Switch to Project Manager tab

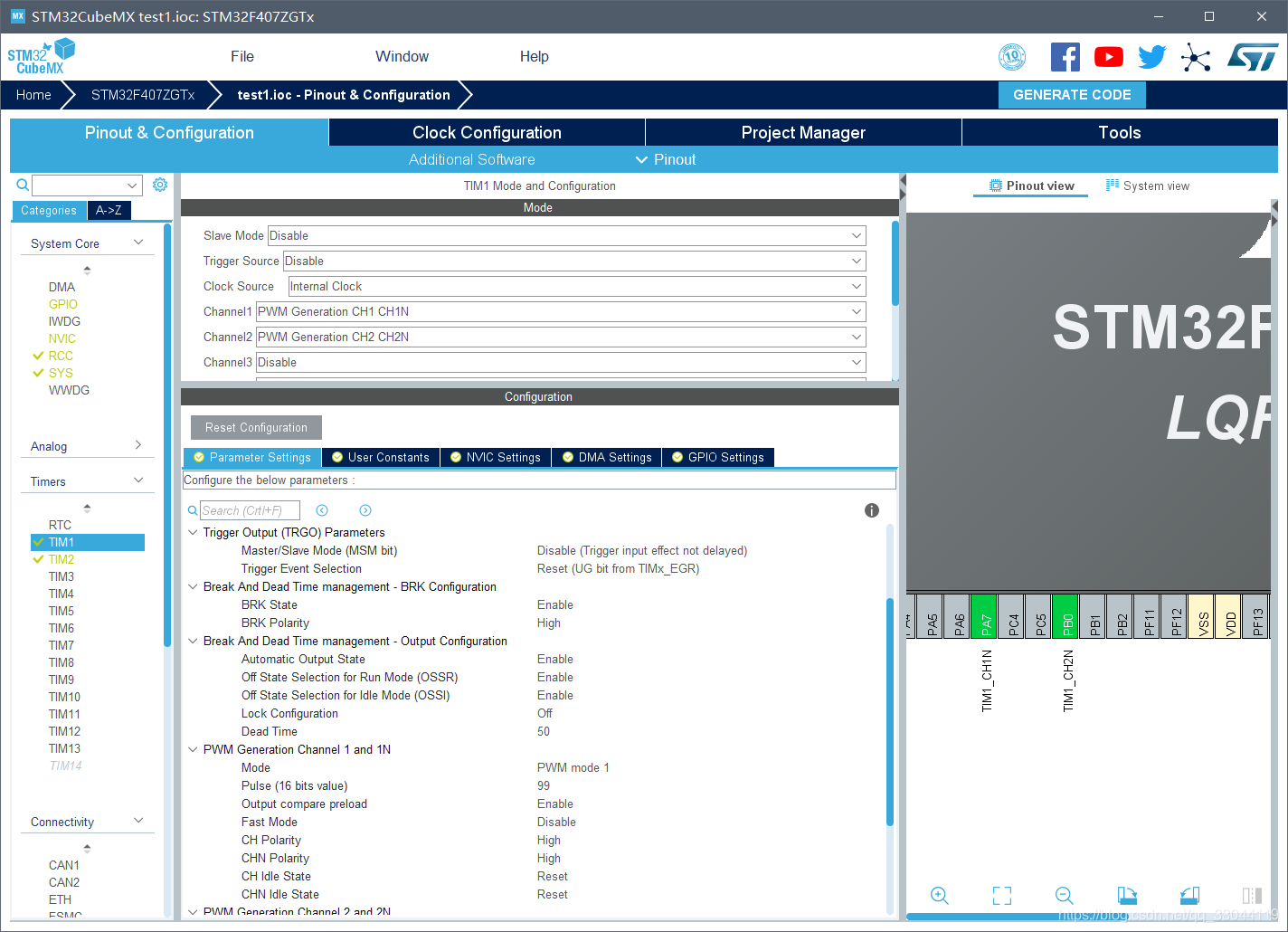tap(803, 132)
